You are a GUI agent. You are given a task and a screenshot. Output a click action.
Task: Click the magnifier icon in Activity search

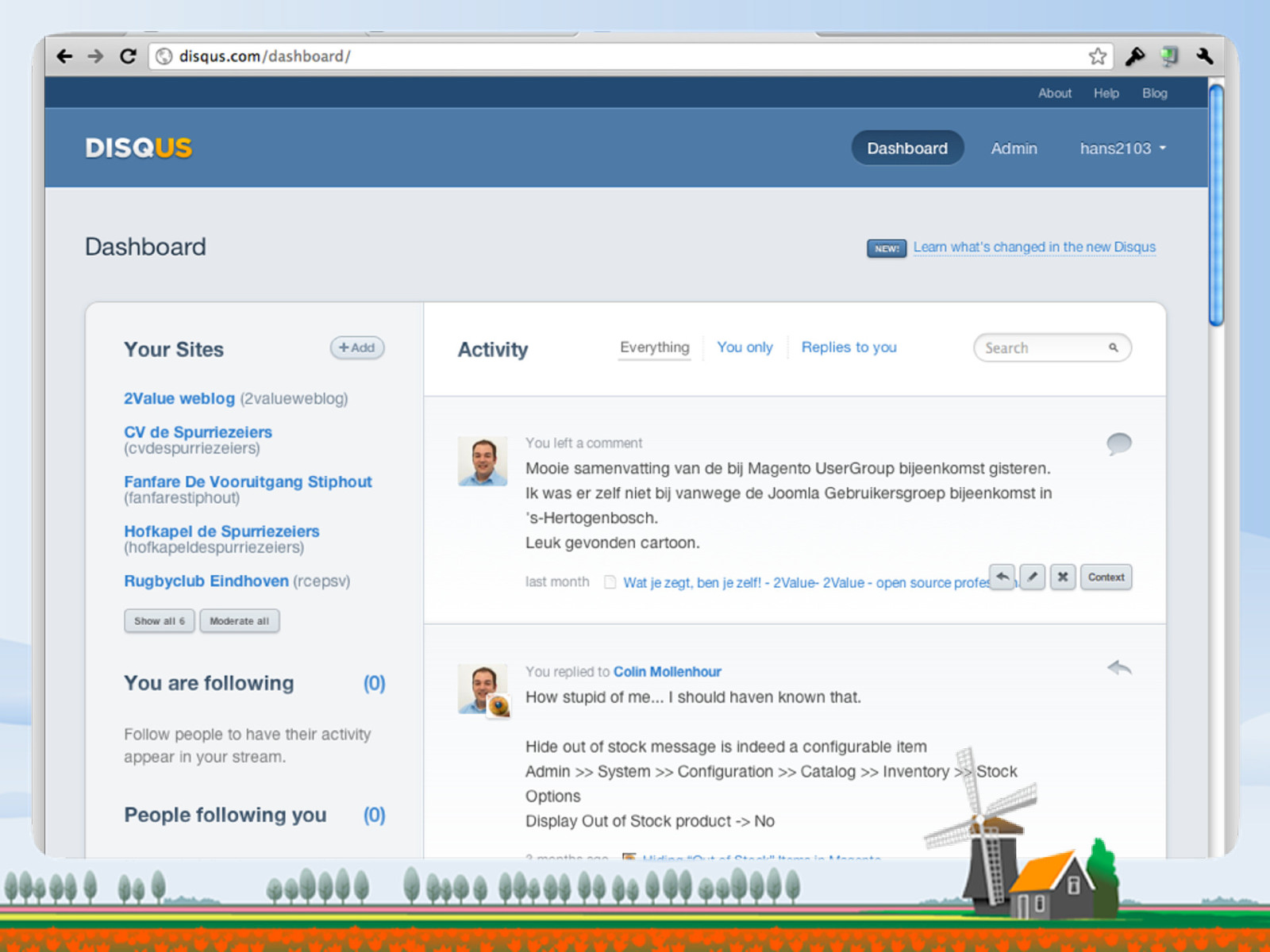pyautogui.click(x=1114, y=347)
